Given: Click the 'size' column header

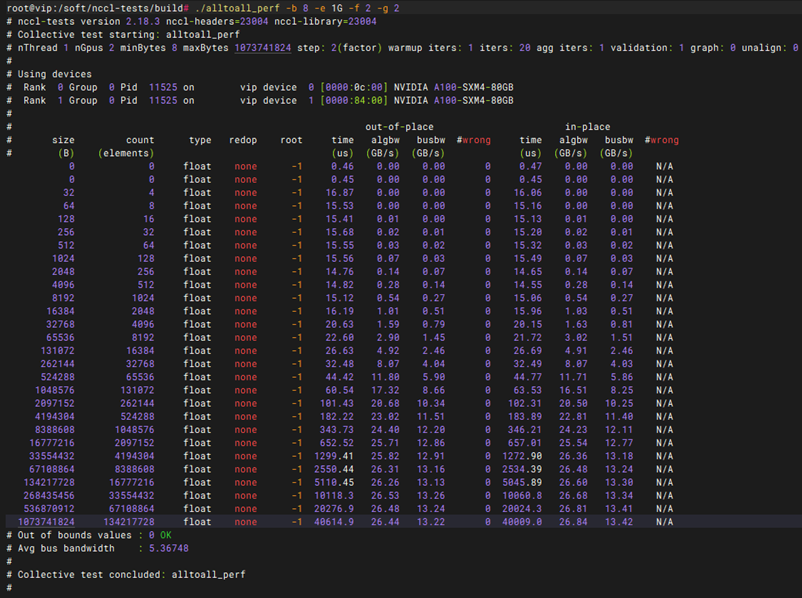Looking at the screenshot, I should coord(63,140).
